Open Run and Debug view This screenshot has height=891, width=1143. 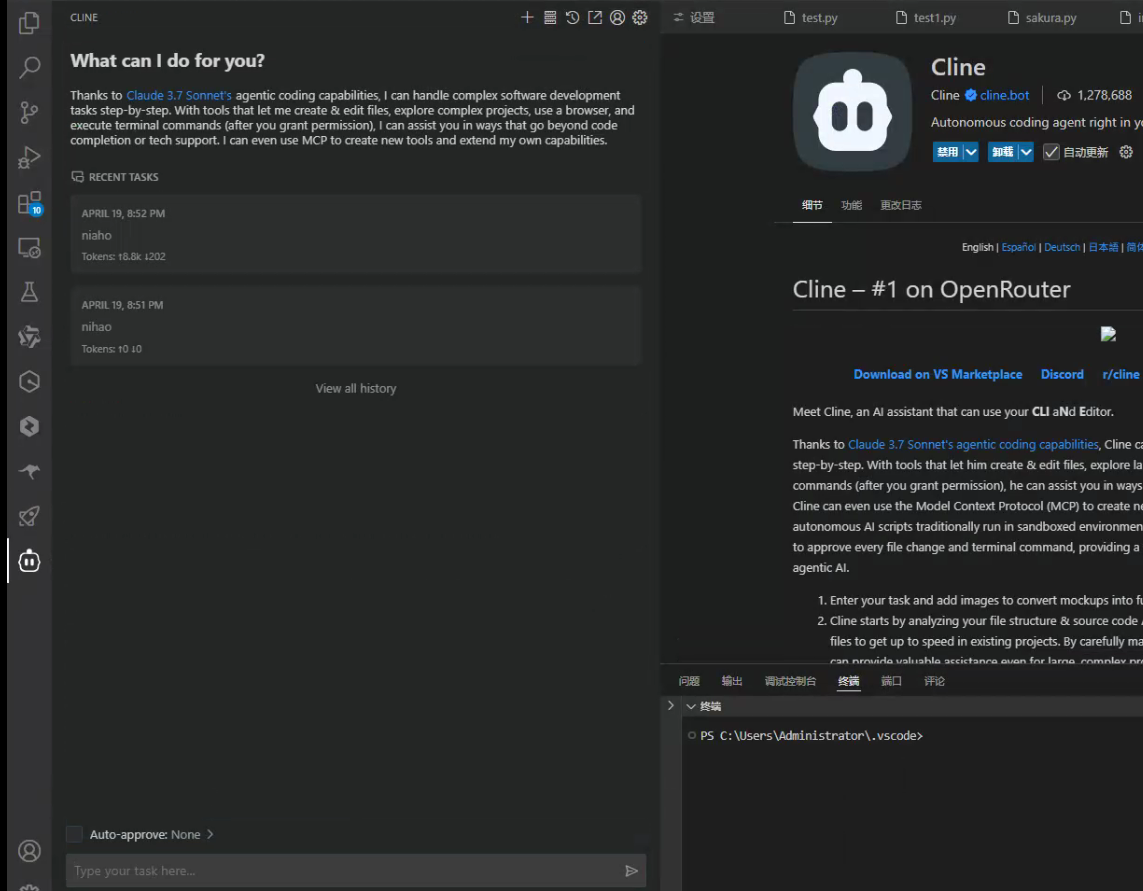click(29, 157)
